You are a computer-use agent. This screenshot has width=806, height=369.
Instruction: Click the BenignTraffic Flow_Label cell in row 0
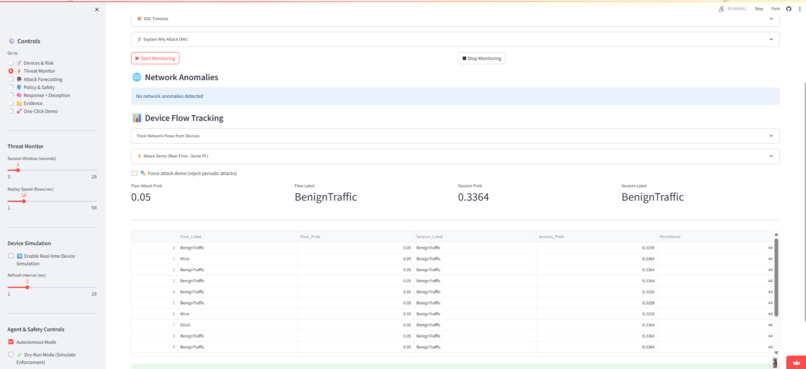tap(237, 248)
